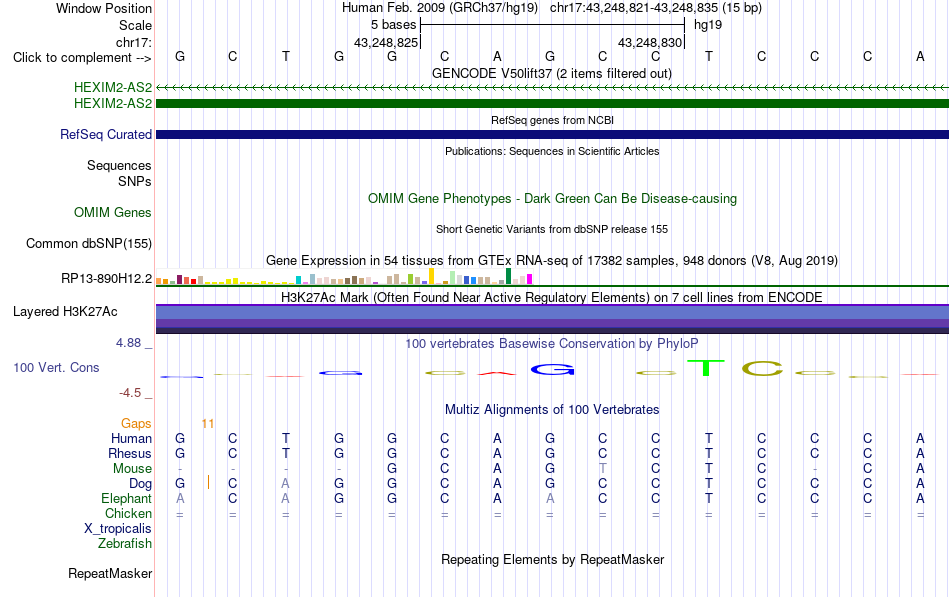Click the first base G in sequence row

click(x=180, y=57)
